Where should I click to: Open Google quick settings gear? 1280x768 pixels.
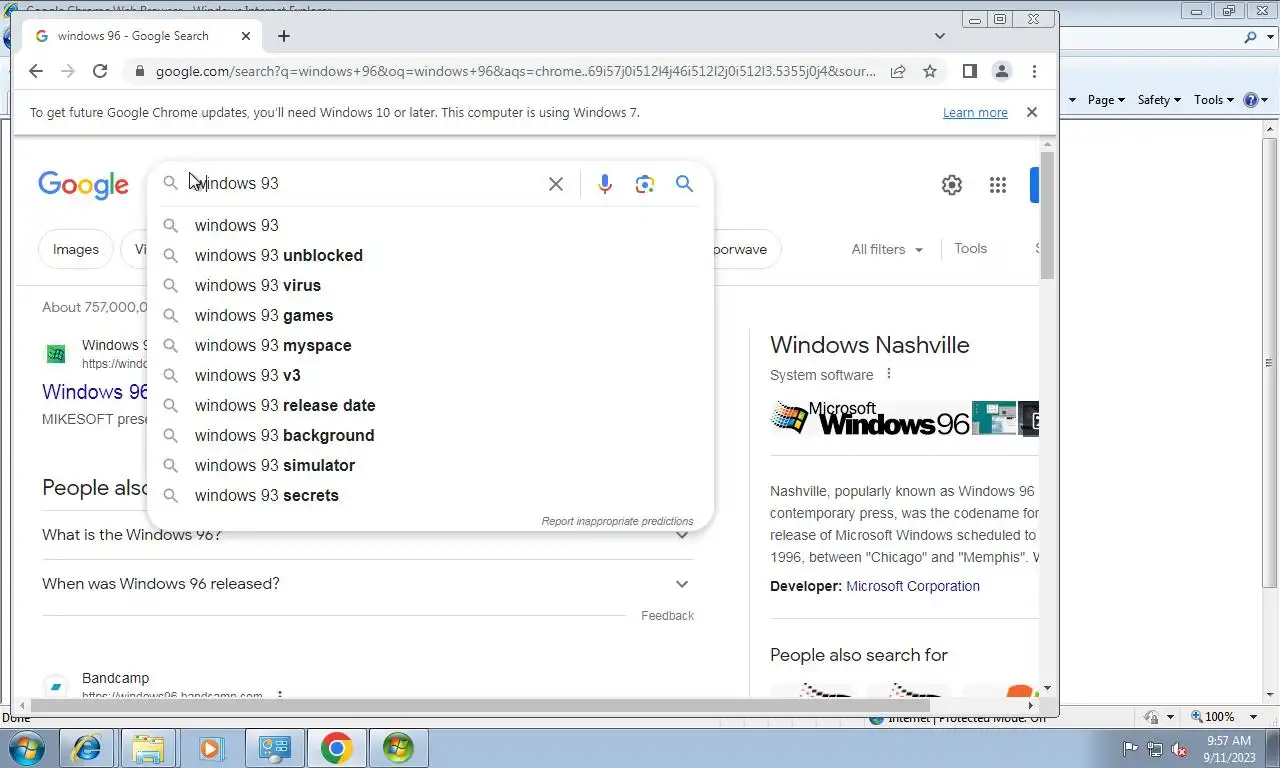[x=951, y=185]
